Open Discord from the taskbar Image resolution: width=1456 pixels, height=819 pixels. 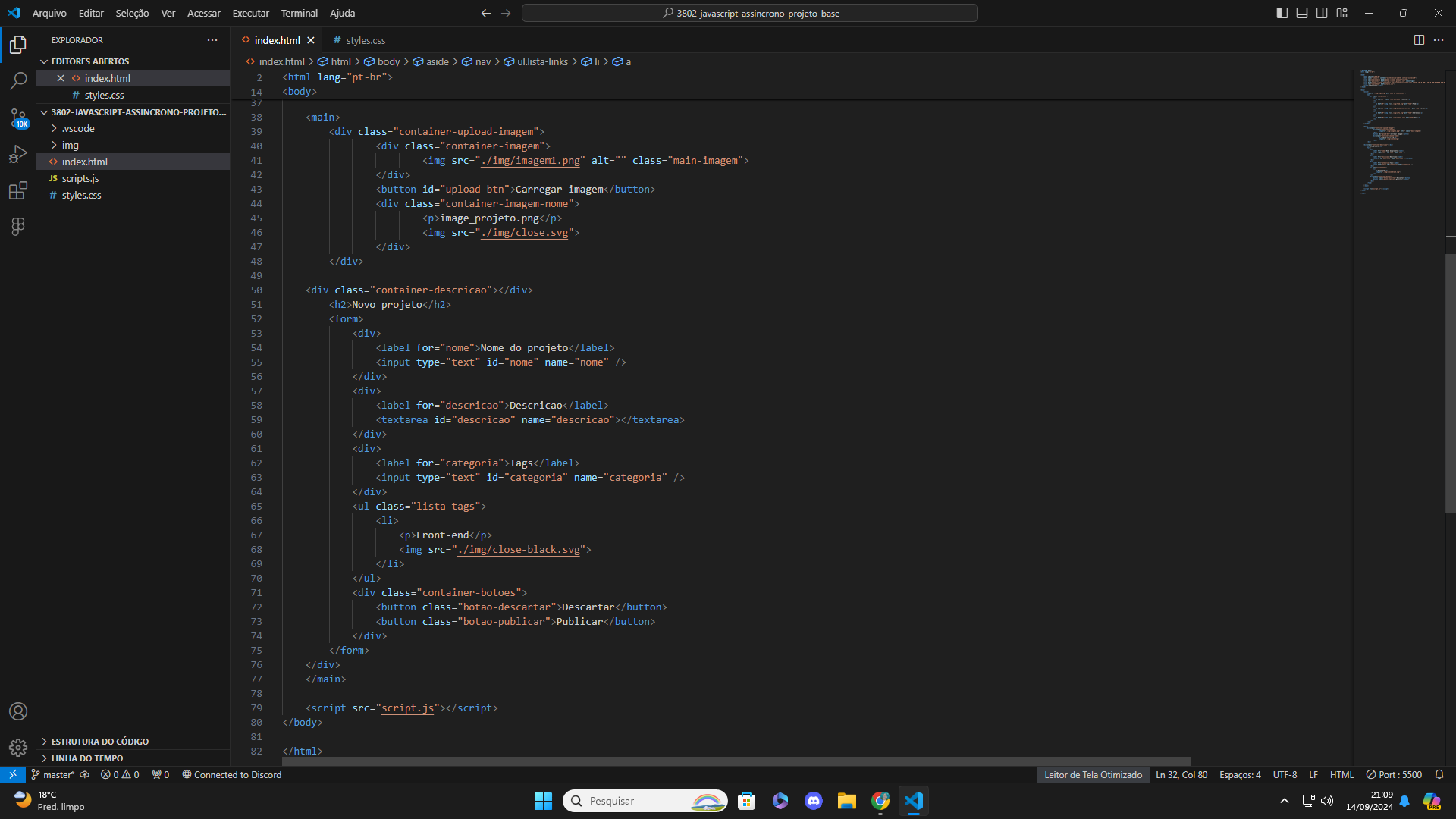(814, 801)
